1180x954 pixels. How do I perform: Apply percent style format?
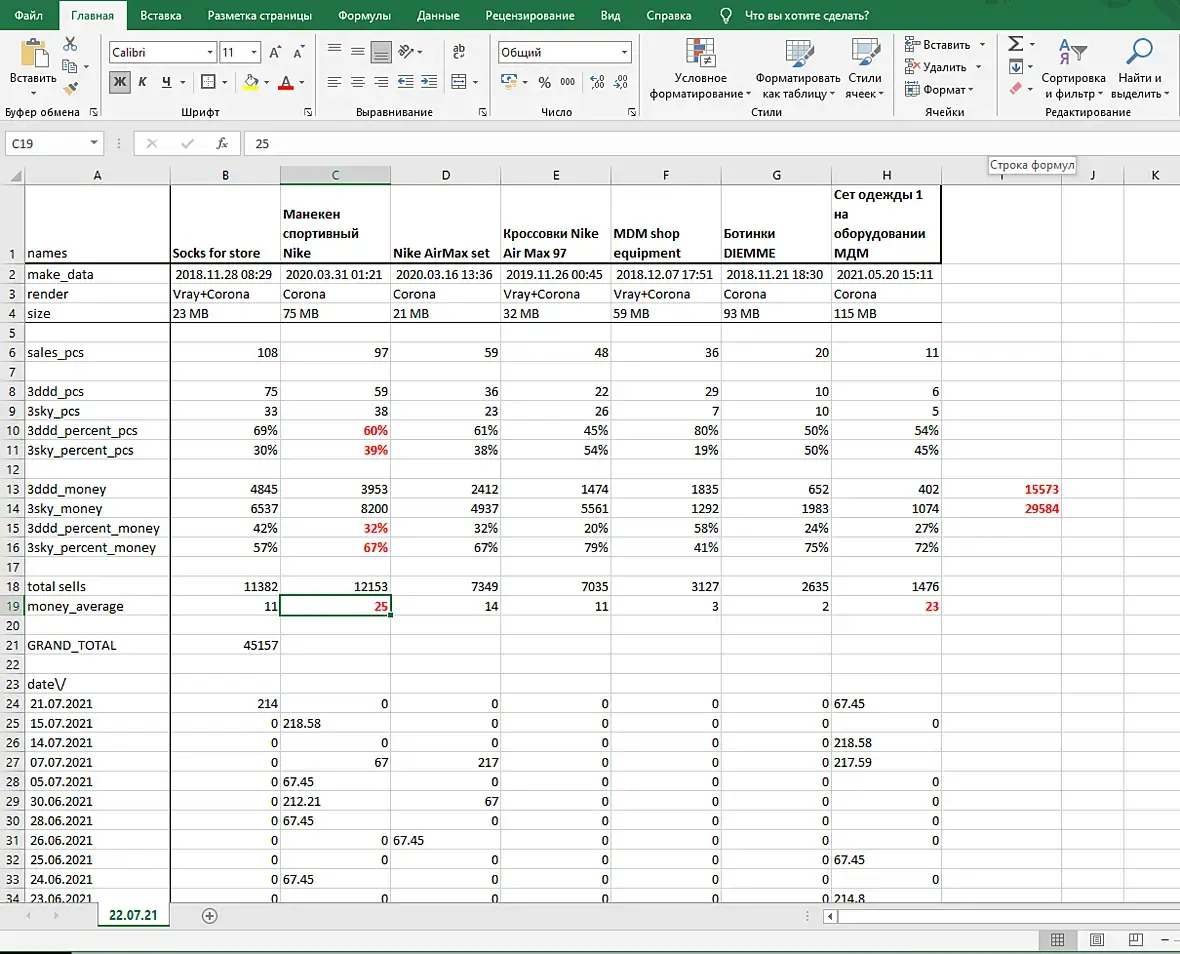(x=545, y=82)
